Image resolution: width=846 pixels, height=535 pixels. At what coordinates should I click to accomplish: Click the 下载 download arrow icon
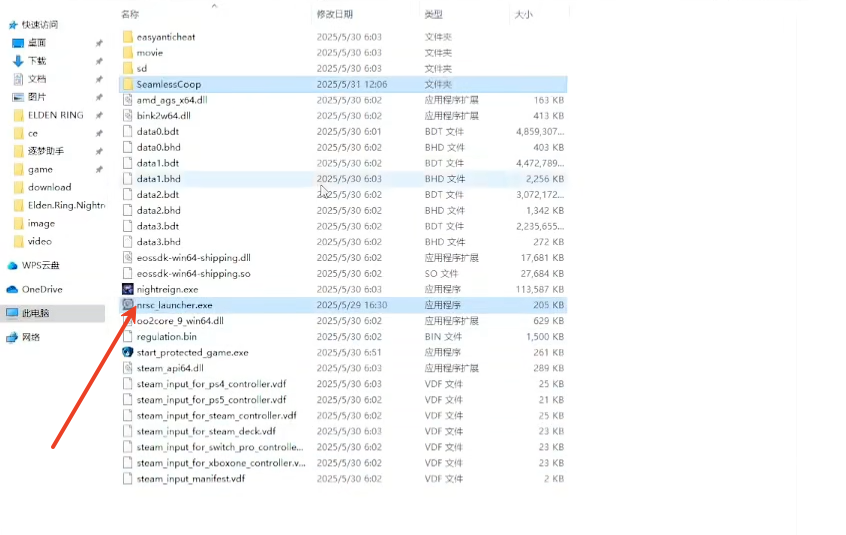click(18, 61)
